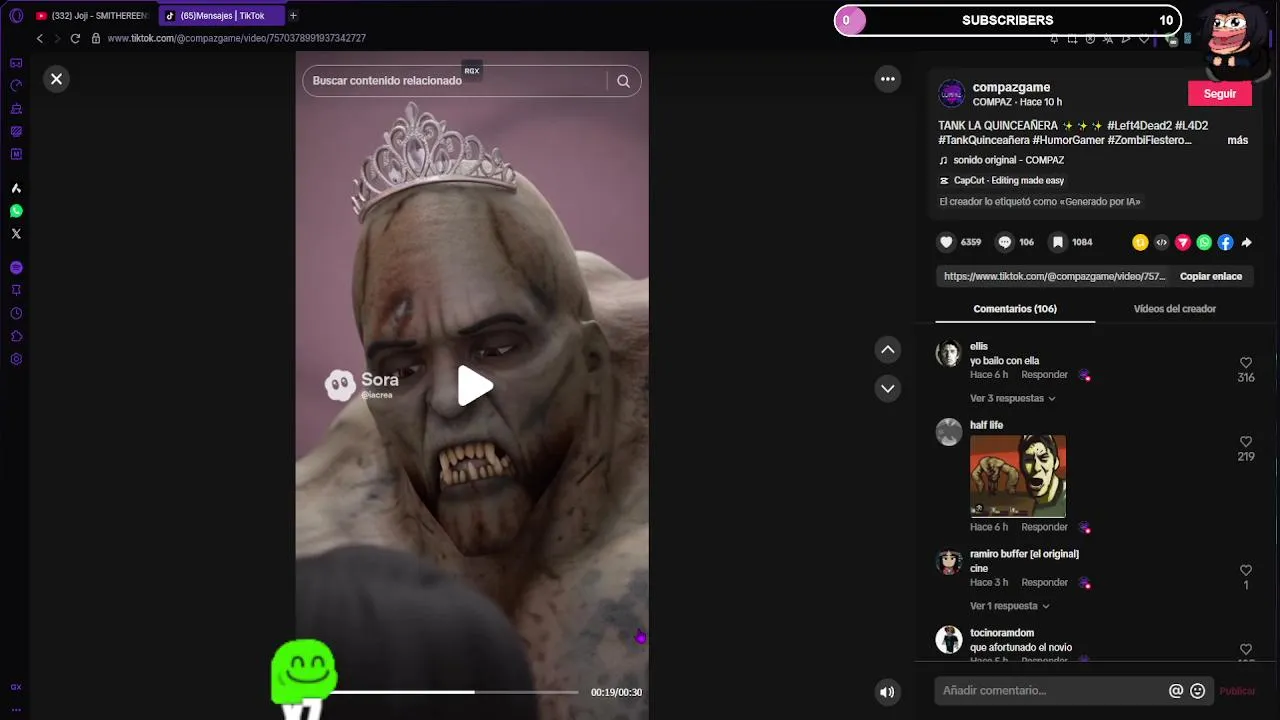Follow compazgame with Seguir button
1280x720 pixels.
[1220, 94]
